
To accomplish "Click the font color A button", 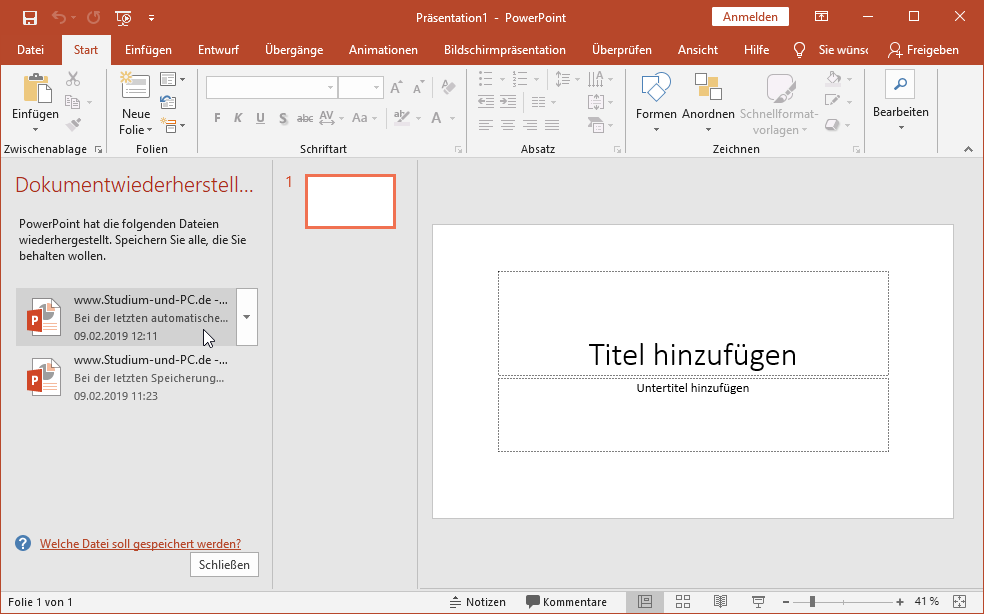I will pos(436,118).
